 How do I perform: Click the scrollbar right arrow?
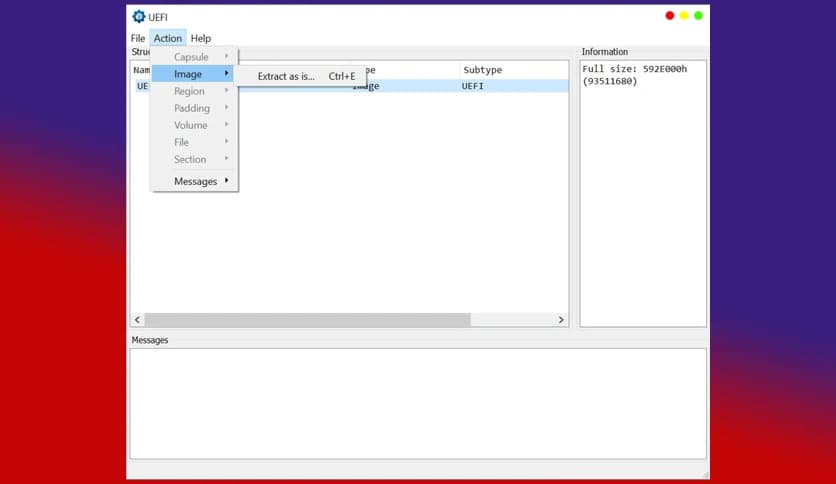coord(561,320)
